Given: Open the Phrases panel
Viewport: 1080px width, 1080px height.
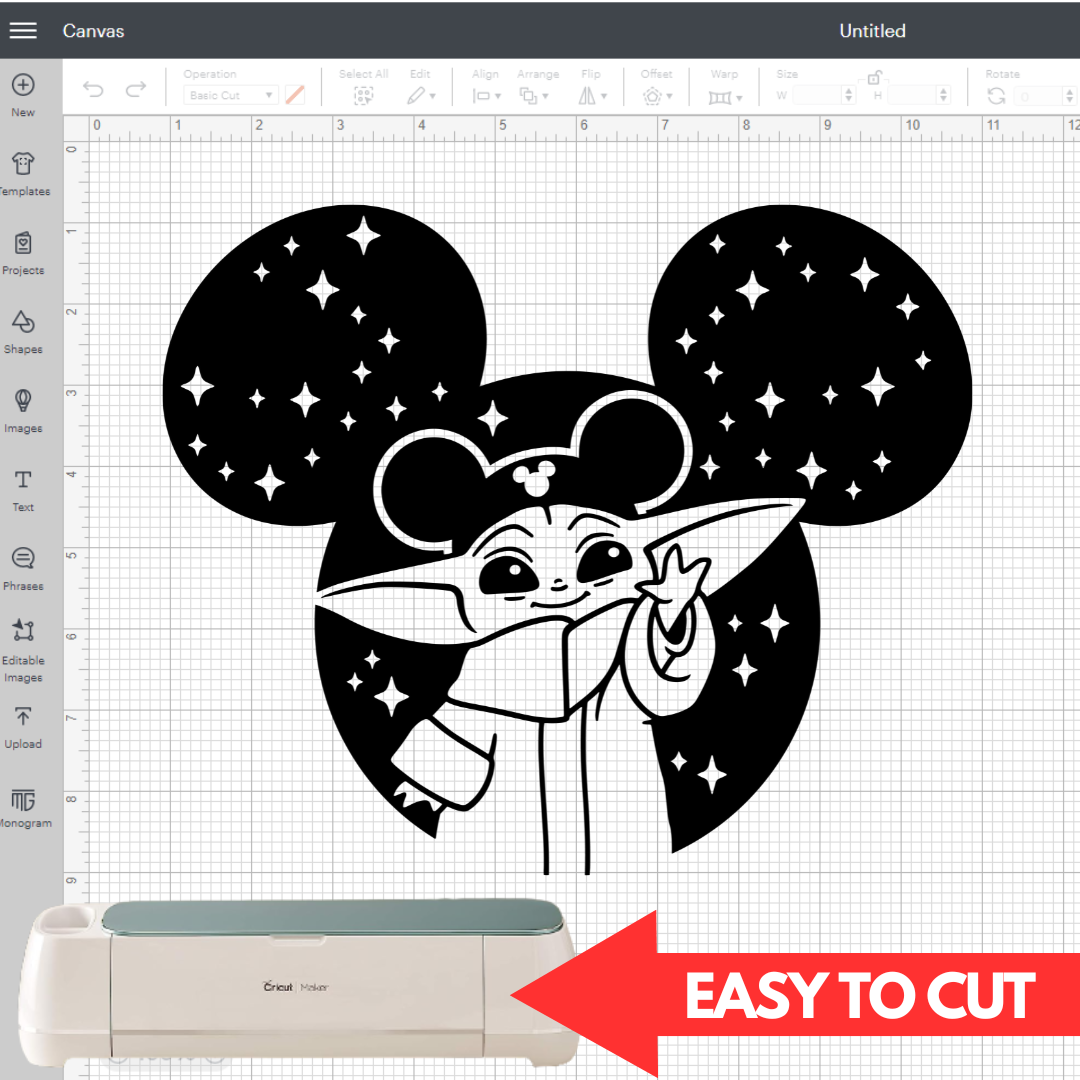Looking at the screenshot, I should [23, 569].
